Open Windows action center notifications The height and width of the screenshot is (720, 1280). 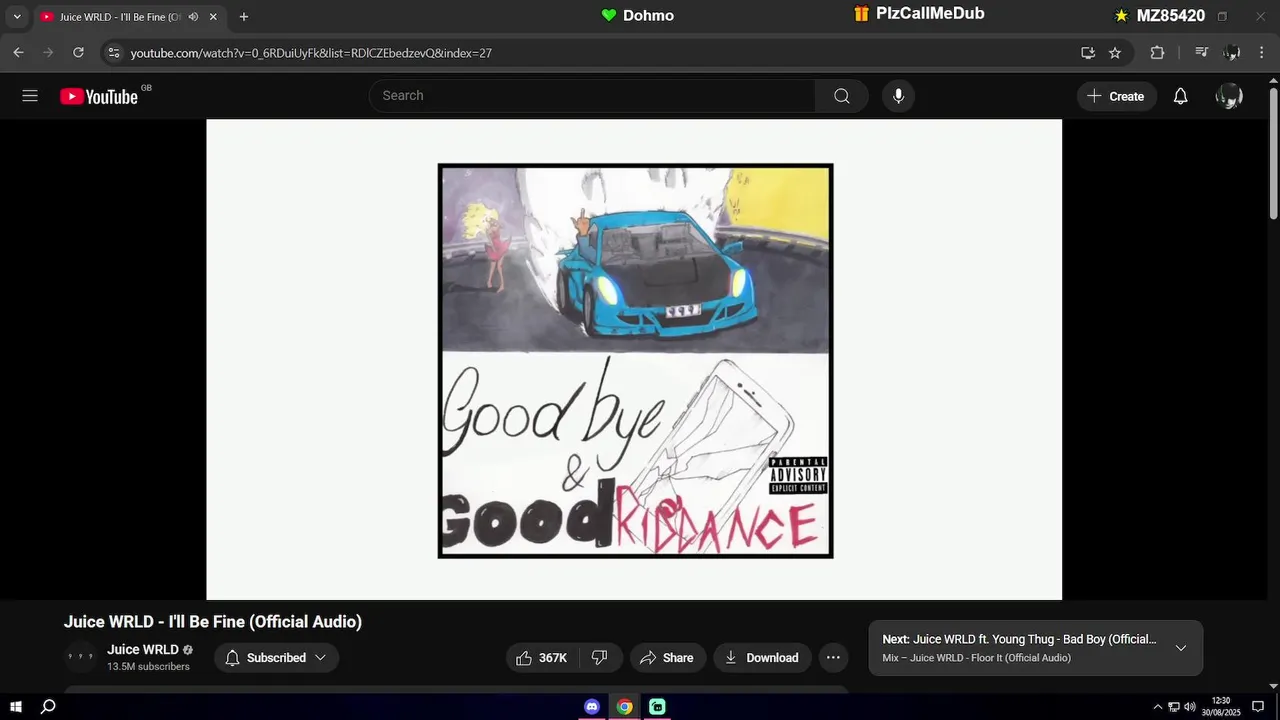(x=1258, y=707)
